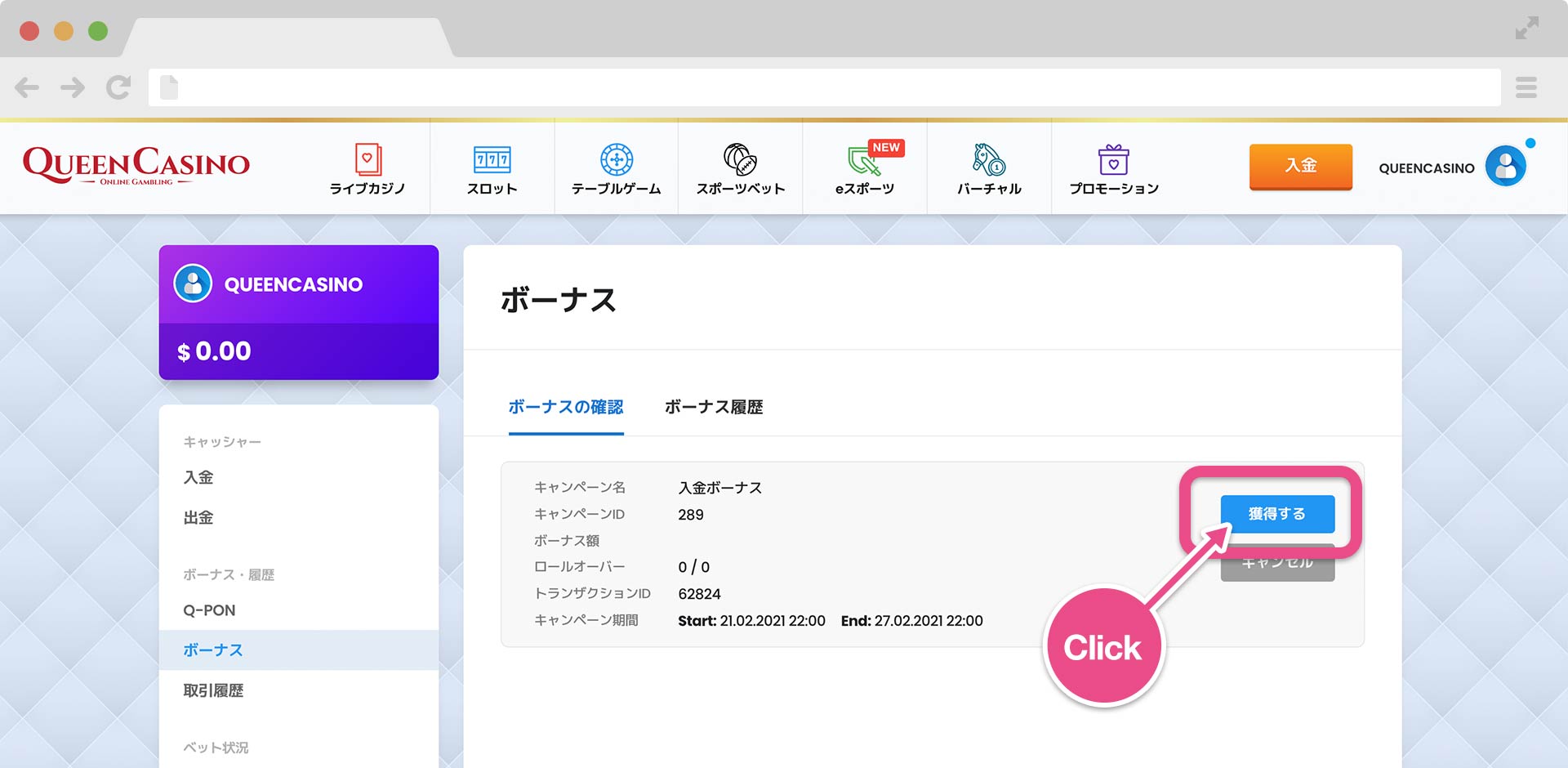Click the End: 27.02.2021 22:00 text
Viewport: 1568px width, 768px height.
pos(911,621)
